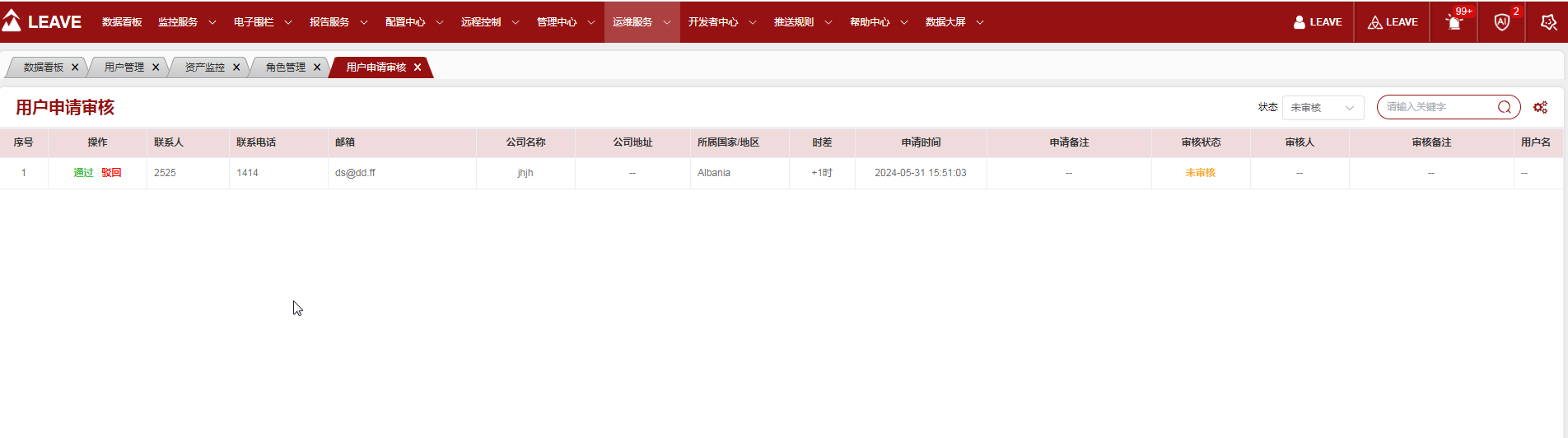Open the 状态 dropdown showing 未审核
This screenshot has width=1568, height=438.
click(1323, 108)
